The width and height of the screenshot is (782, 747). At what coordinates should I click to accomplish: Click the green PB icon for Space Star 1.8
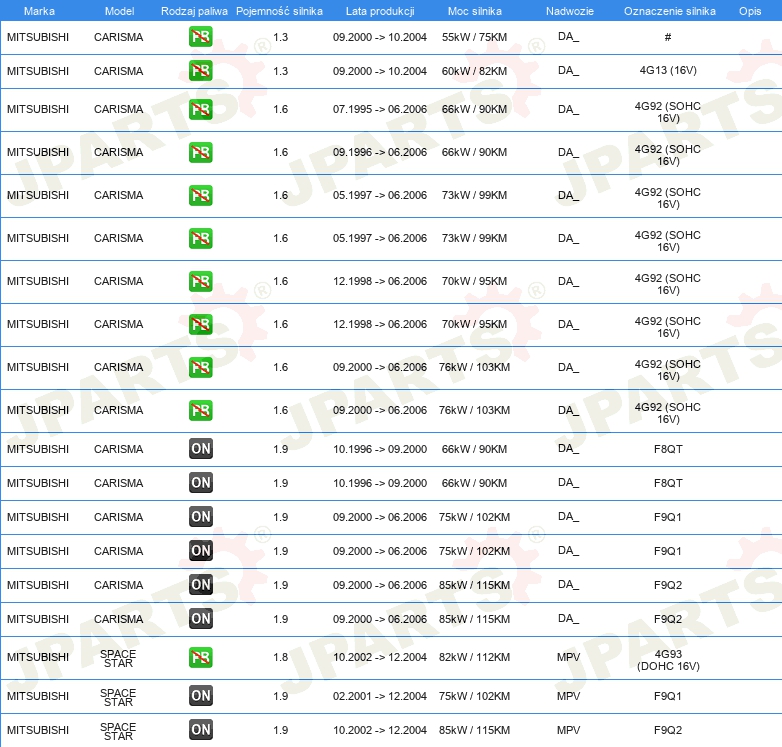point(201,657)
